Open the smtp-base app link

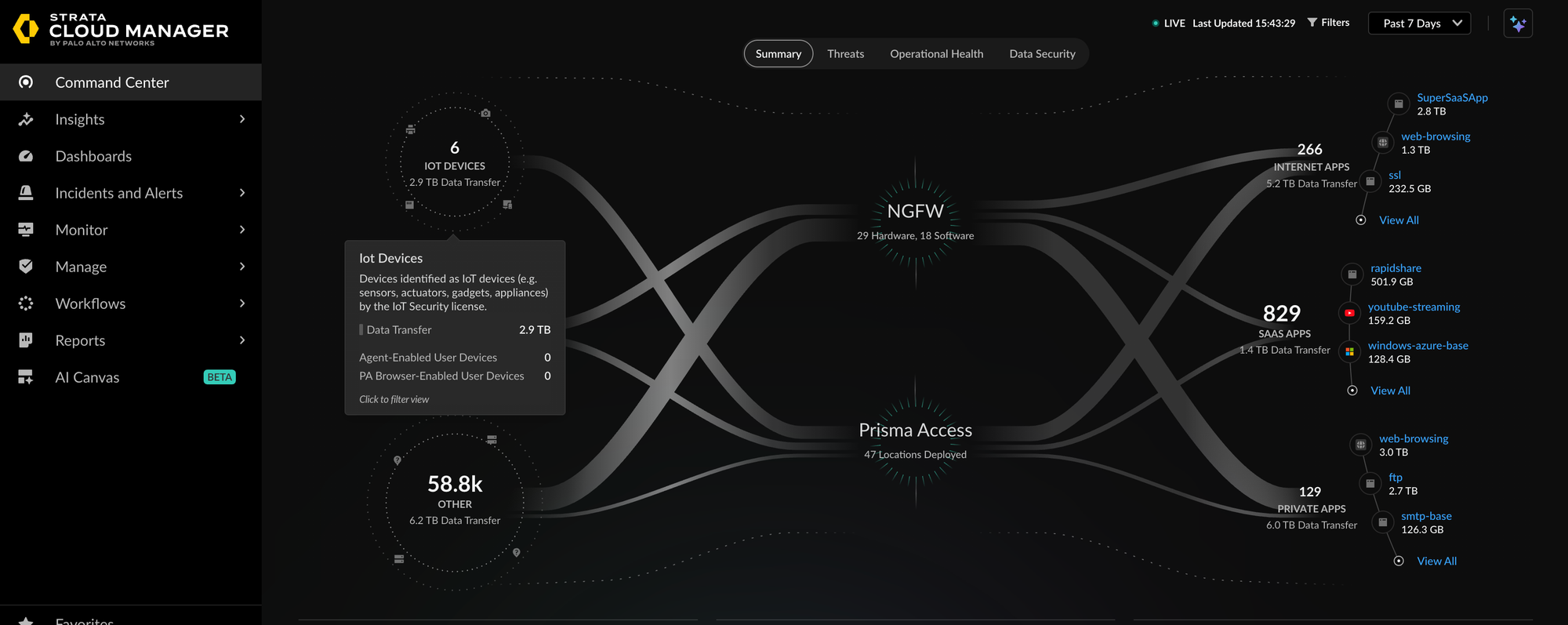(1426, 516)
